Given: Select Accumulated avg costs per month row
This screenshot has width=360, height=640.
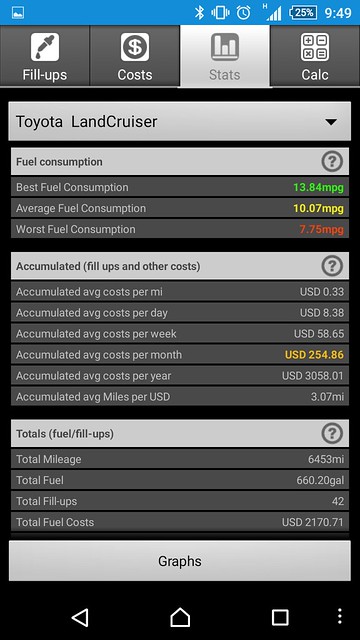Looking at the screenshot, I should [x=180, y=355].
